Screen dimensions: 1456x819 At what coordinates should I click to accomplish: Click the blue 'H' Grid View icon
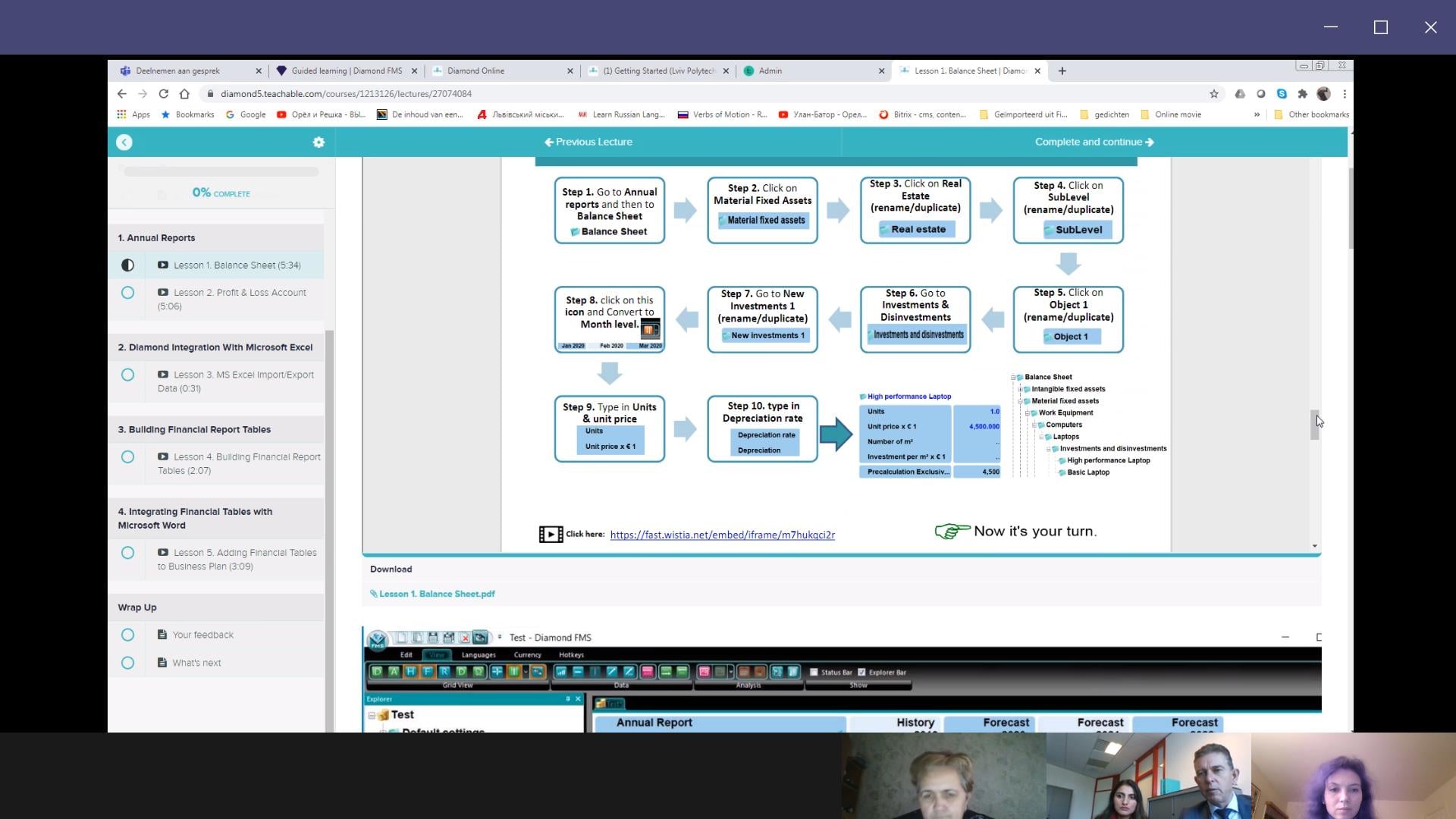tap(410, 672)
